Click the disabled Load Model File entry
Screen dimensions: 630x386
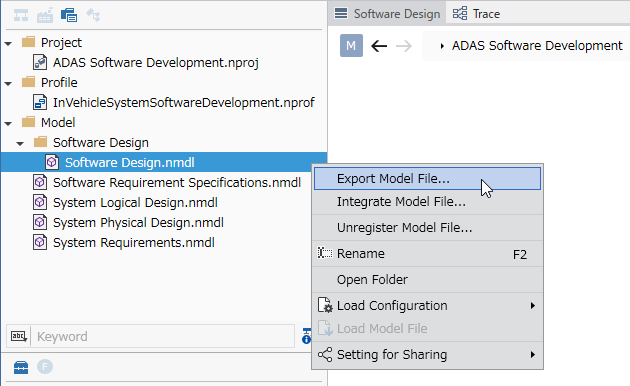428,329
